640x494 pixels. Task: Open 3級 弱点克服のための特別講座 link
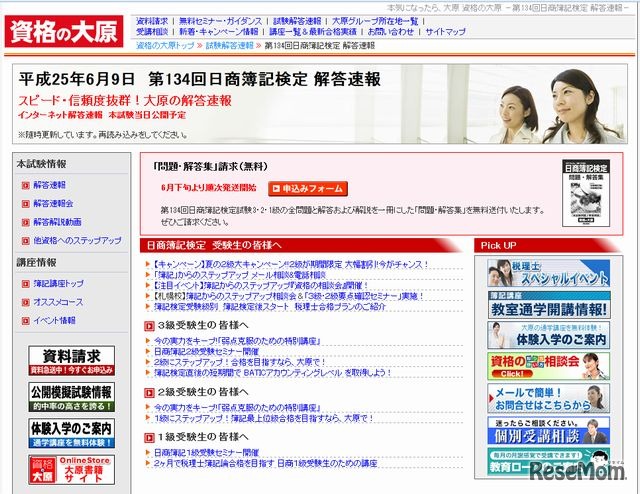point(237,340)
